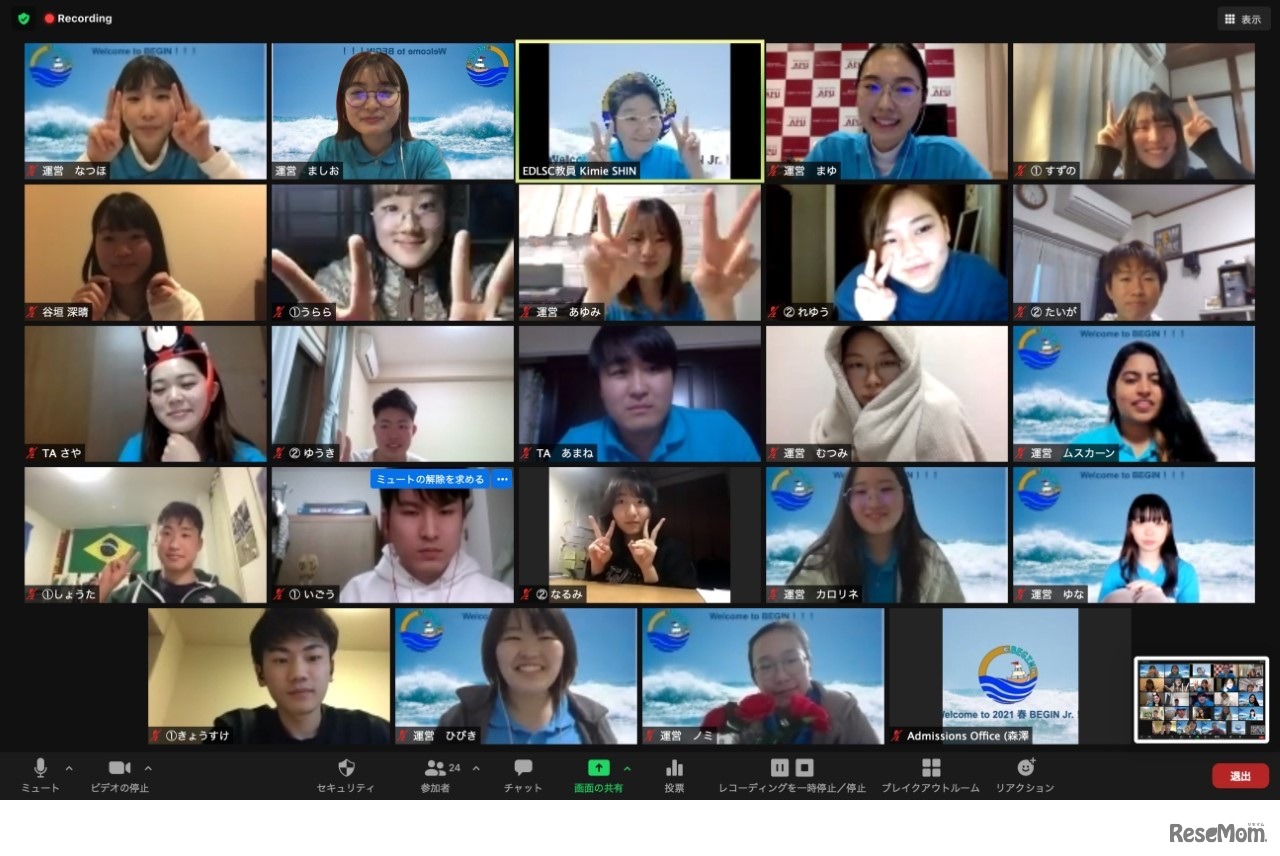This screenshot has width=1280, height=856.
Task: Open the View (表示) layout menu
Action: pos(1243,19)
